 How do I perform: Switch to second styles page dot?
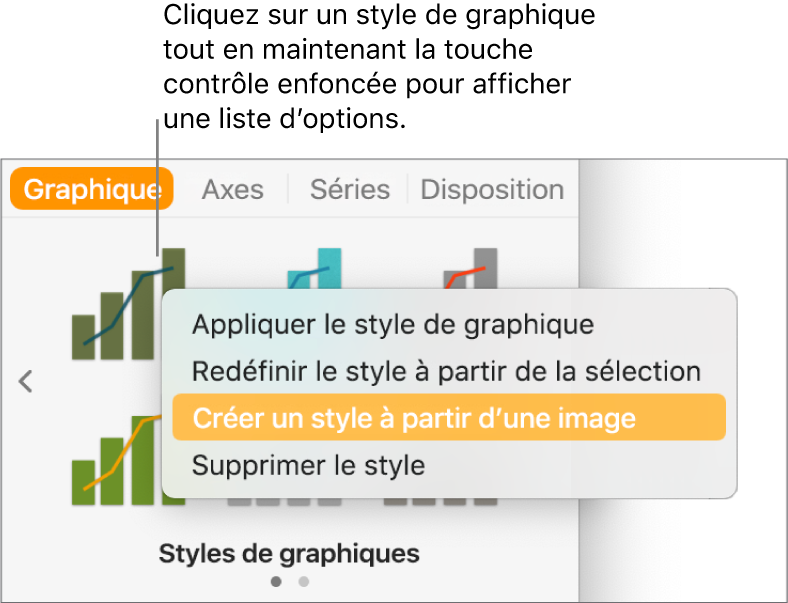coord(304,580)
